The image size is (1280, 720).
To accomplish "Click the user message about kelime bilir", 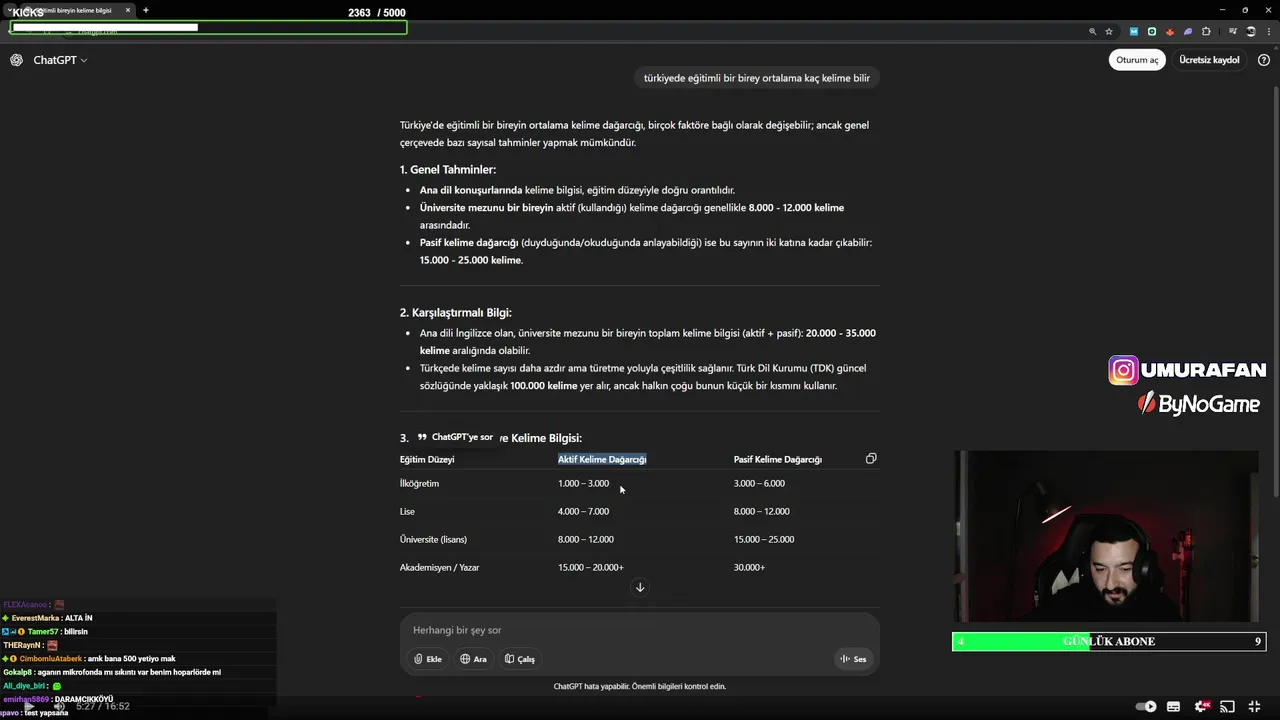I will pos(757,78).
